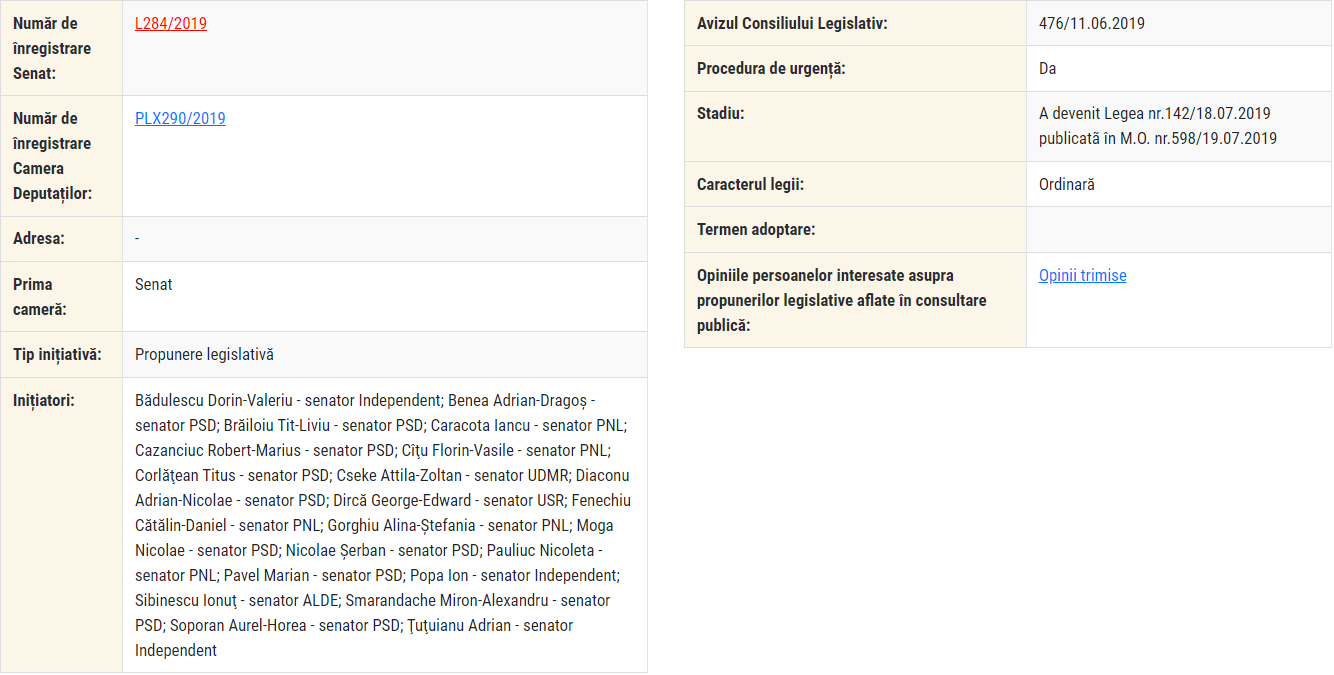Click the 476/11.06.2019 avis value
The image size is (1334, 675).
tap(1092, 24)
